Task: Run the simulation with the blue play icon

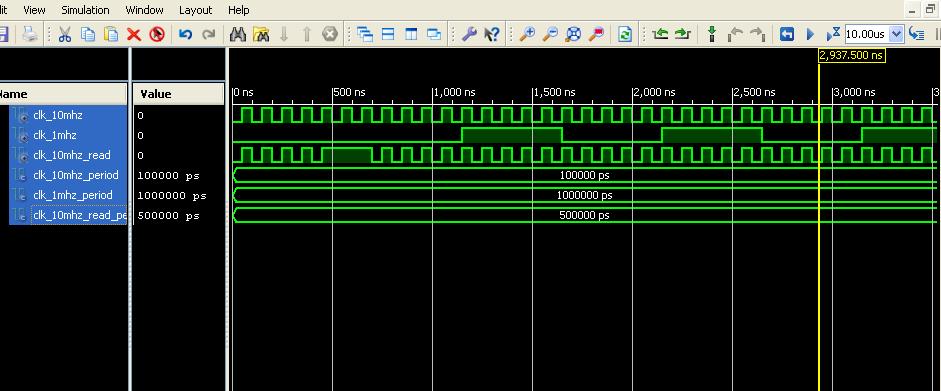Action: click(x=810, y=34)
